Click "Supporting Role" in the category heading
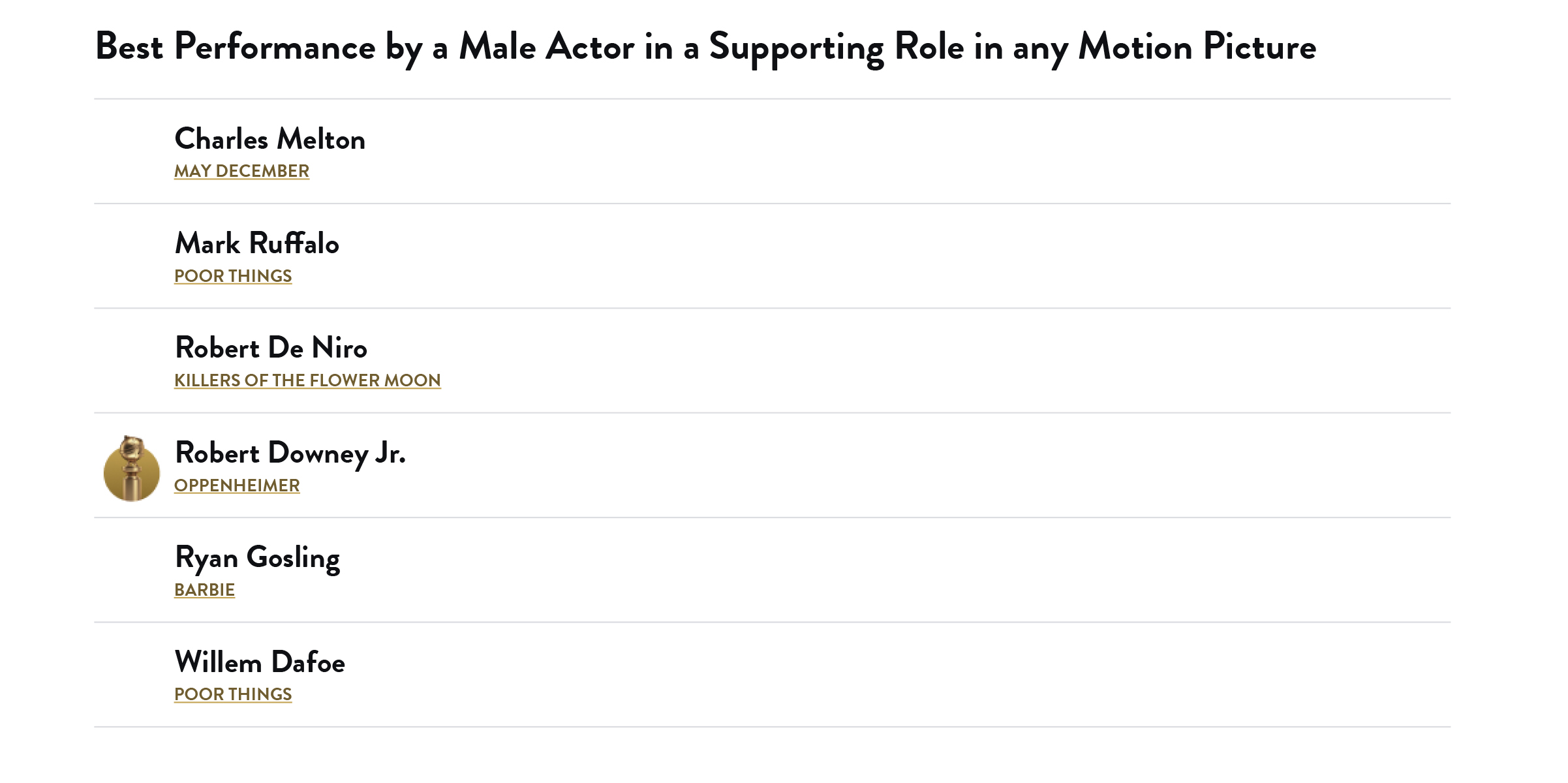 (837, 47)
